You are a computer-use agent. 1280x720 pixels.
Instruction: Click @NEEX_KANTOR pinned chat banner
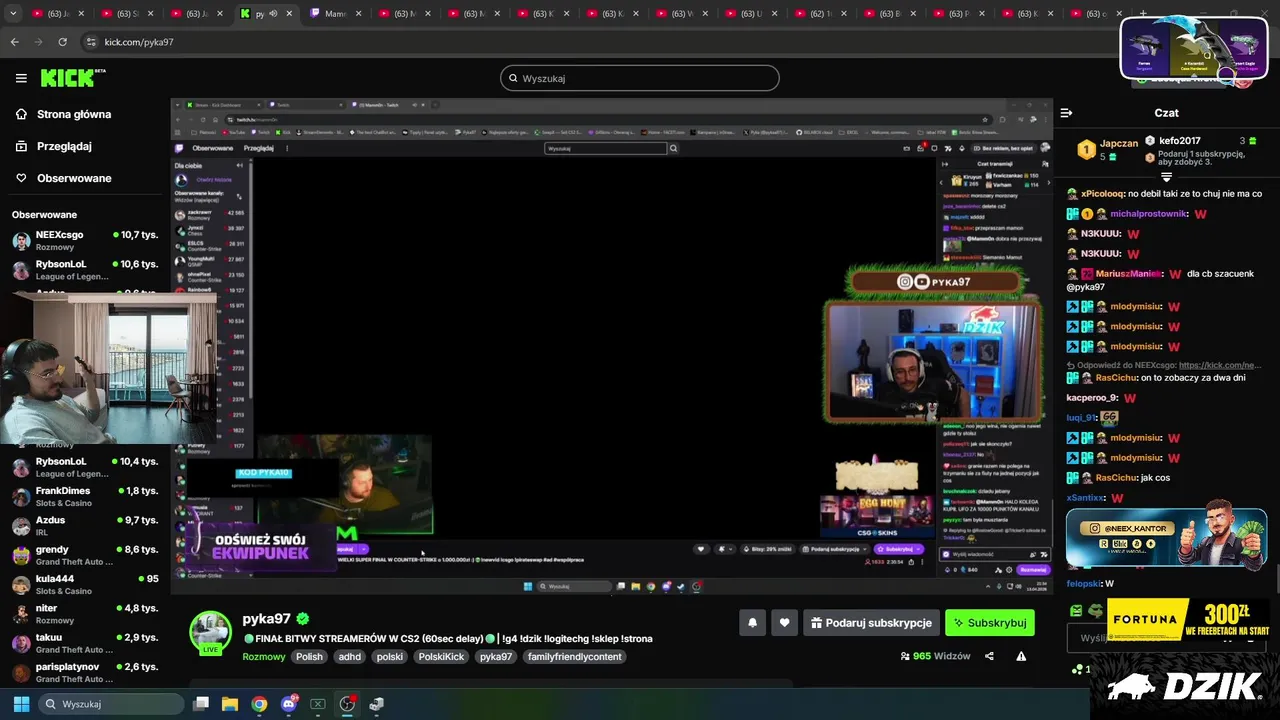coord(1166,538)
